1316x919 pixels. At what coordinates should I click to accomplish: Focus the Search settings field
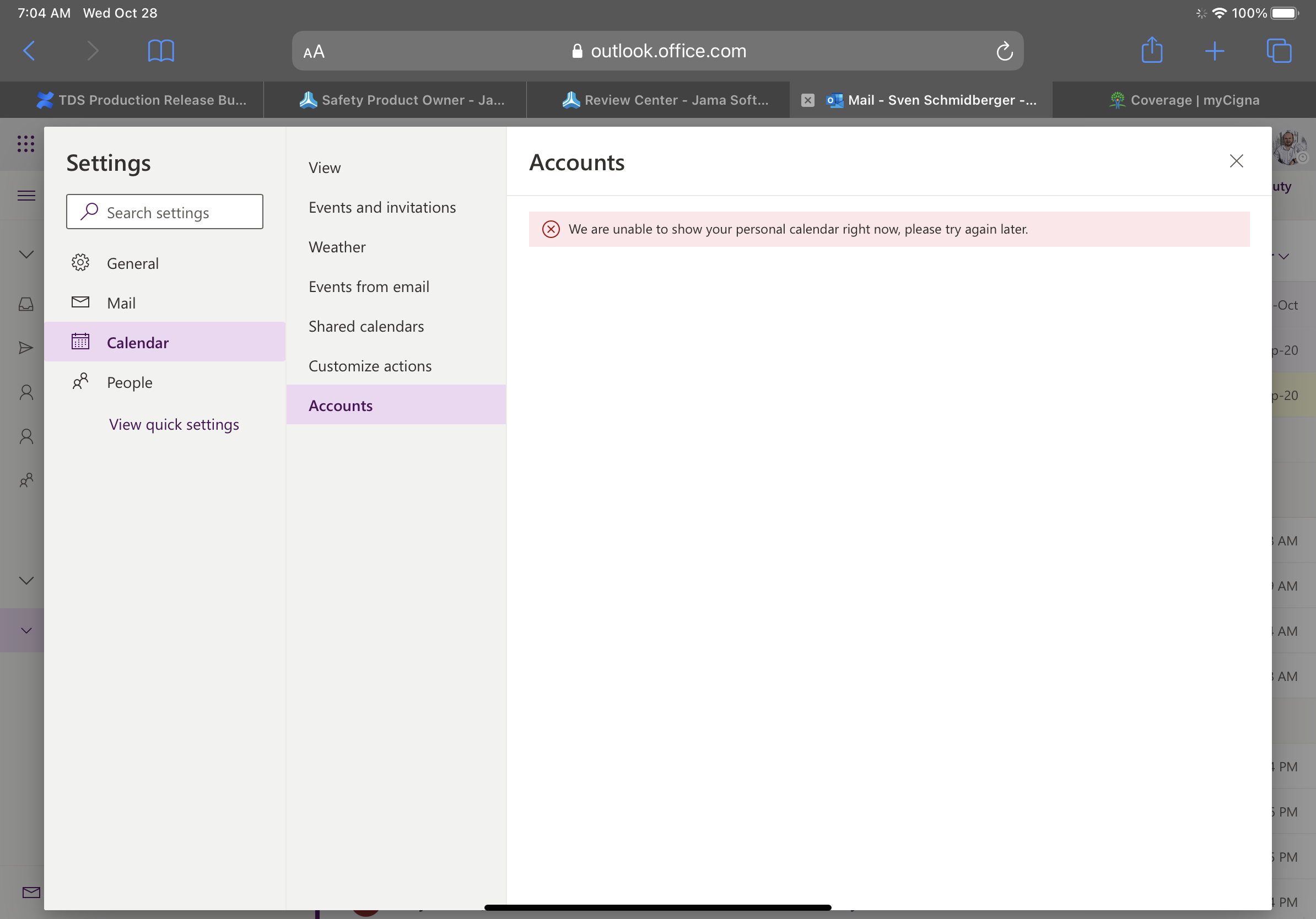[165, 212]
